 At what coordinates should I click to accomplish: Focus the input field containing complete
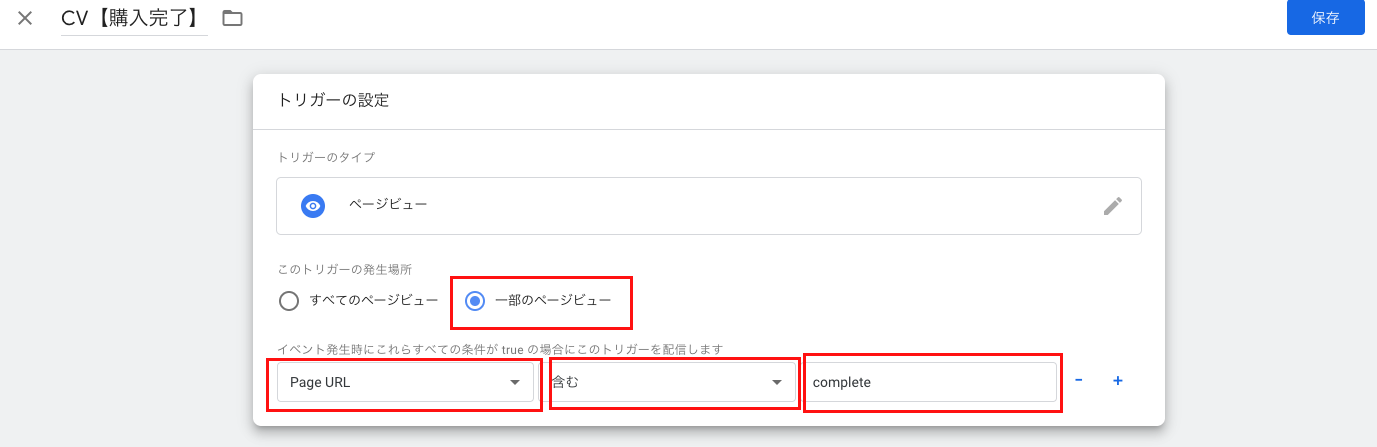(930, 382)
